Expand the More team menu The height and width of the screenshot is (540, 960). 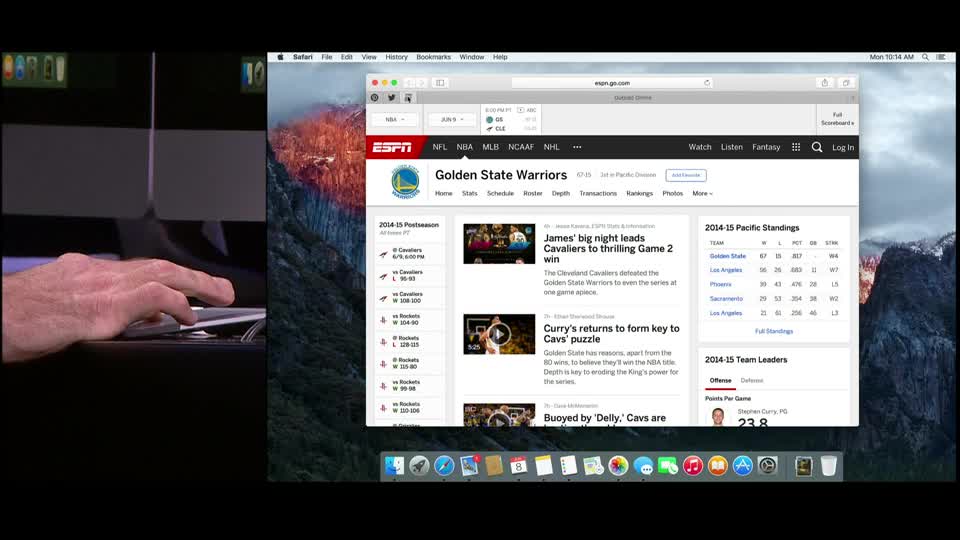click(x=702, y=193)
